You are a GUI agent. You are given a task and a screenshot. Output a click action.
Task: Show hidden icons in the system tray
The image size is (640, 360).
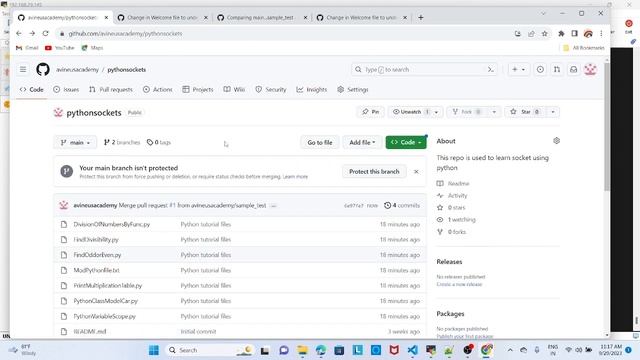tap(510, 350)
